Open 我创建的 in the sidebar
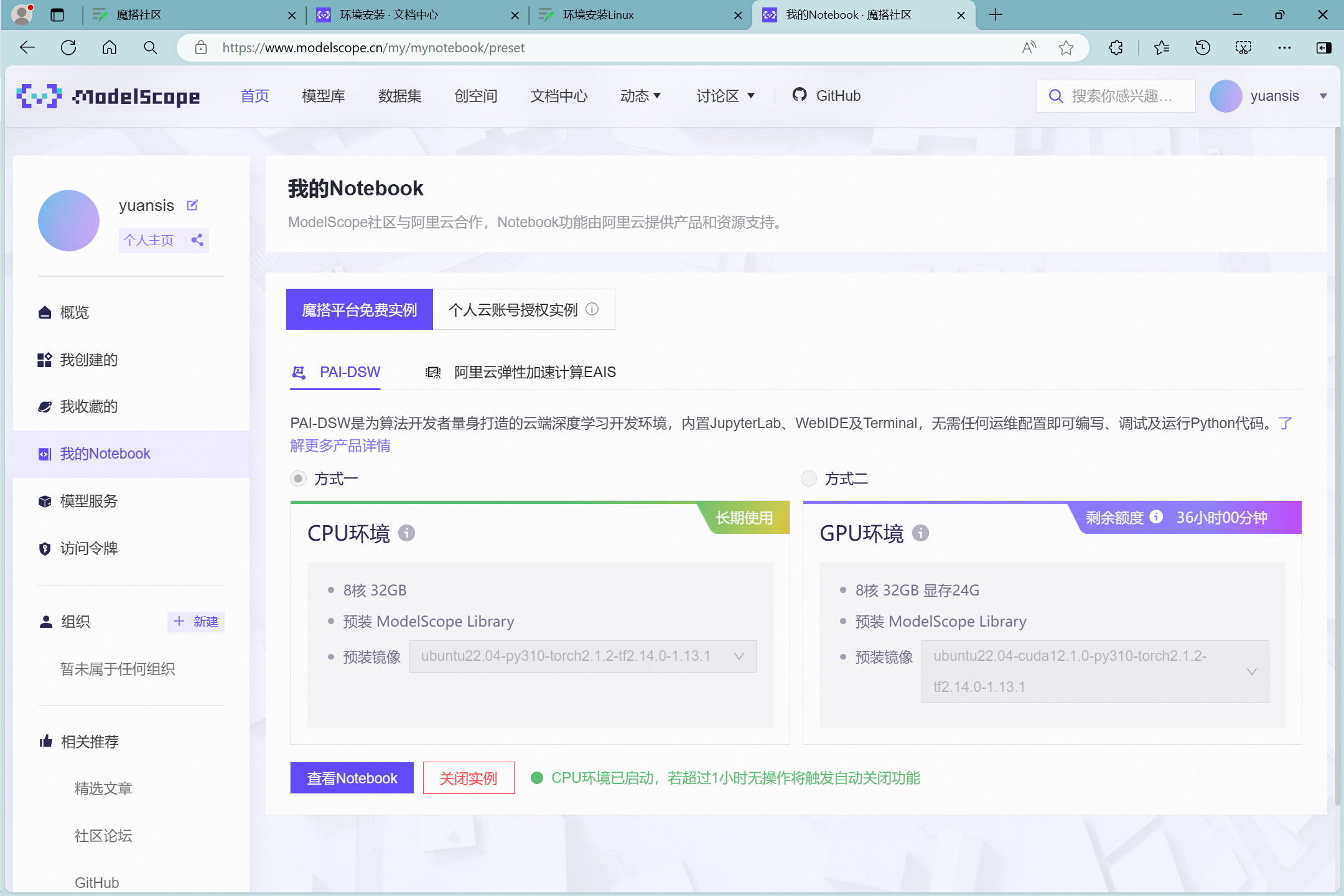Screen dimensions: 1344x896 [x=131, y=360]
